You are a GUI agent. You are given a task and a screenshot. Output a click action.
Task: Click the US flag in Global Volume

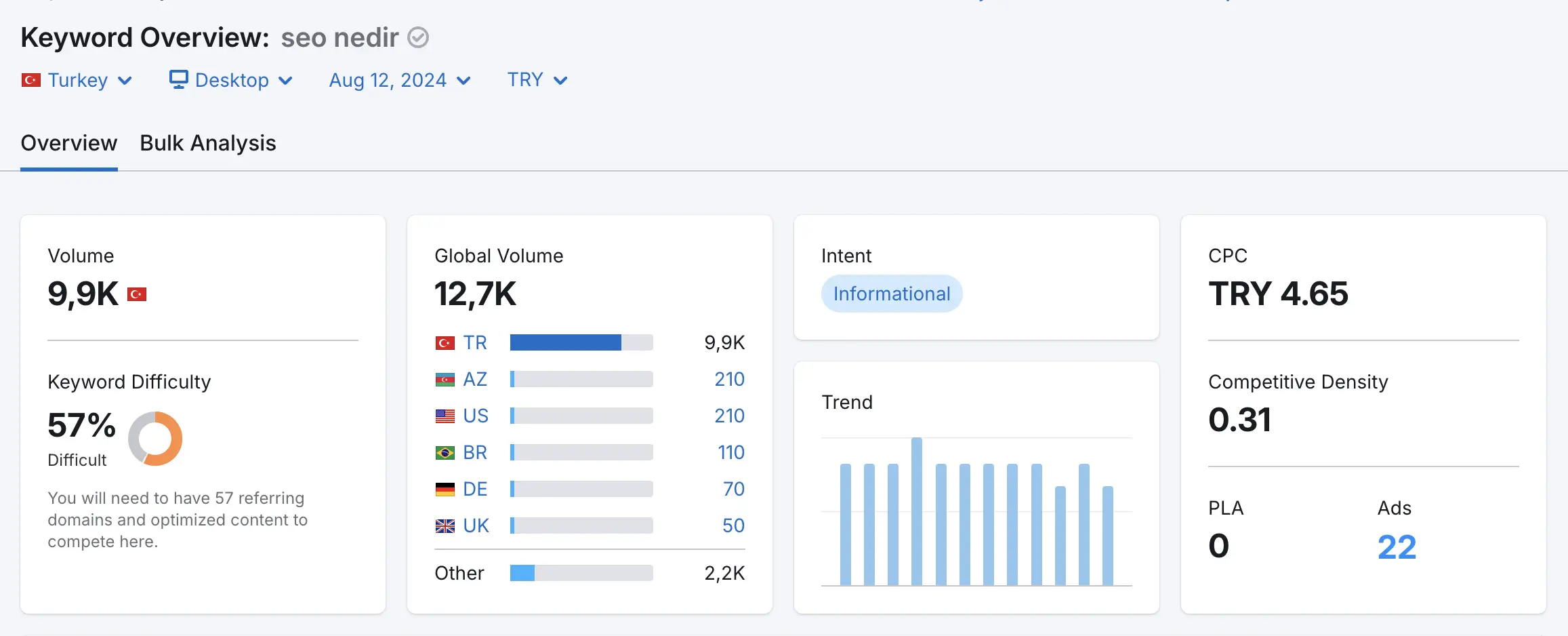(x=445, y=416)
